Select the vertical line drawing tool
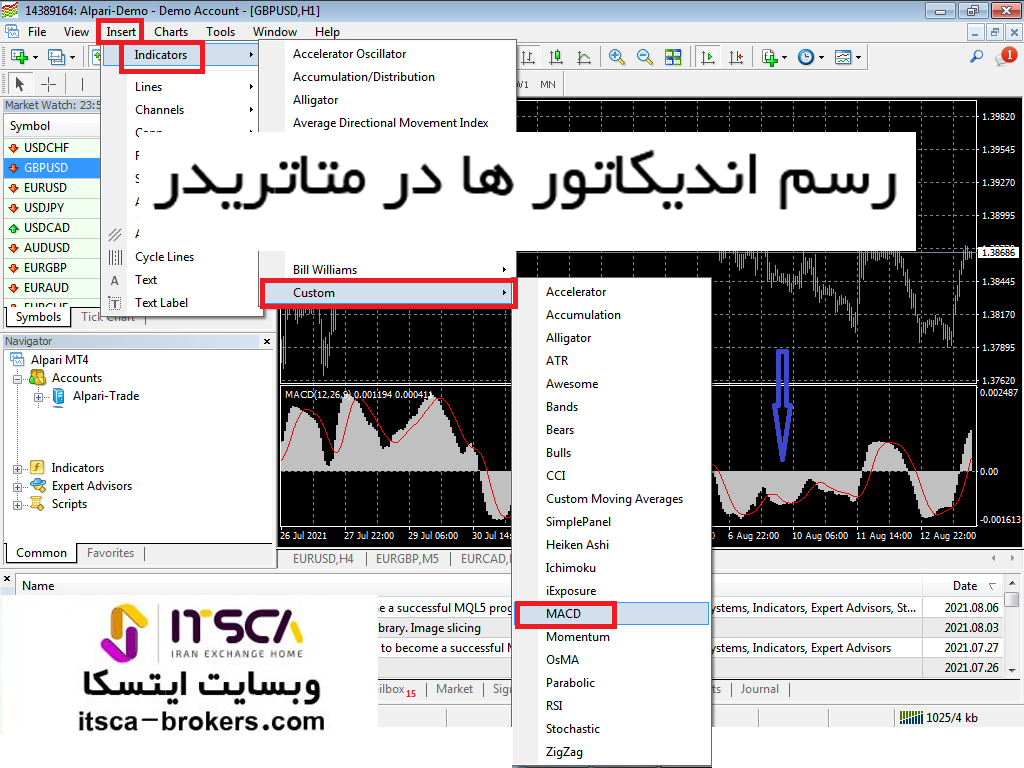 click(82, 84)
